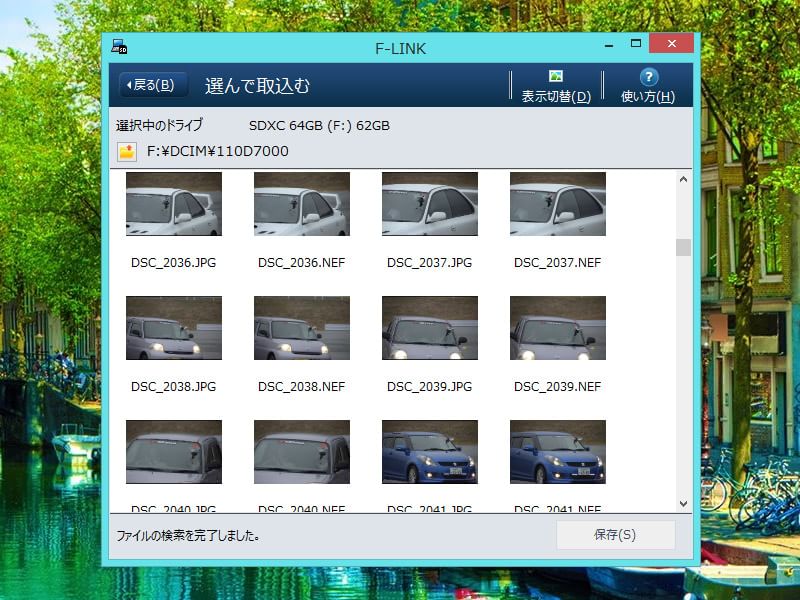
Task: Click the scrollbar up arrow
Action: coord(684,180)
